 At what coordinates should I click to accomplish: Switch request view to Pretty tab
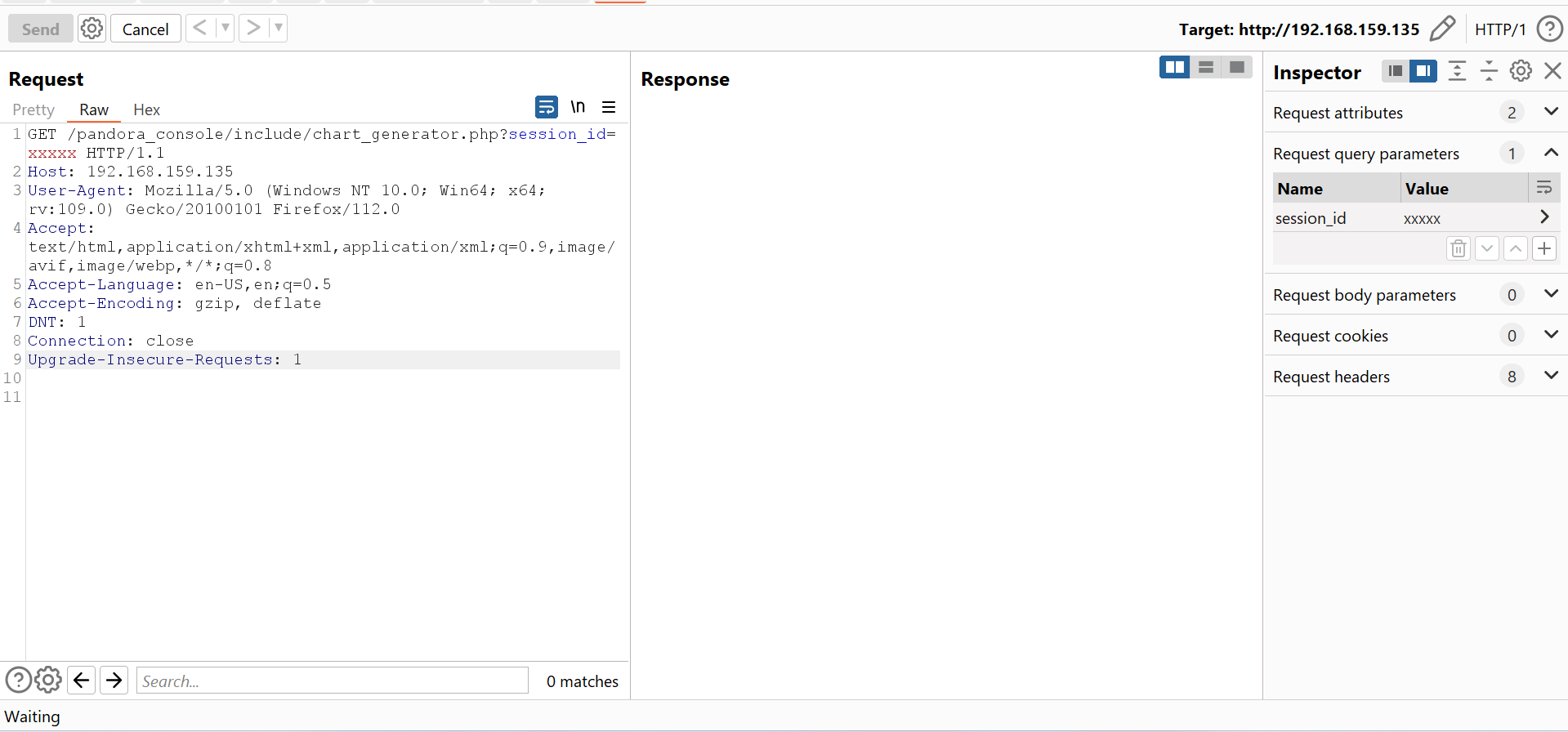(34, 109)
